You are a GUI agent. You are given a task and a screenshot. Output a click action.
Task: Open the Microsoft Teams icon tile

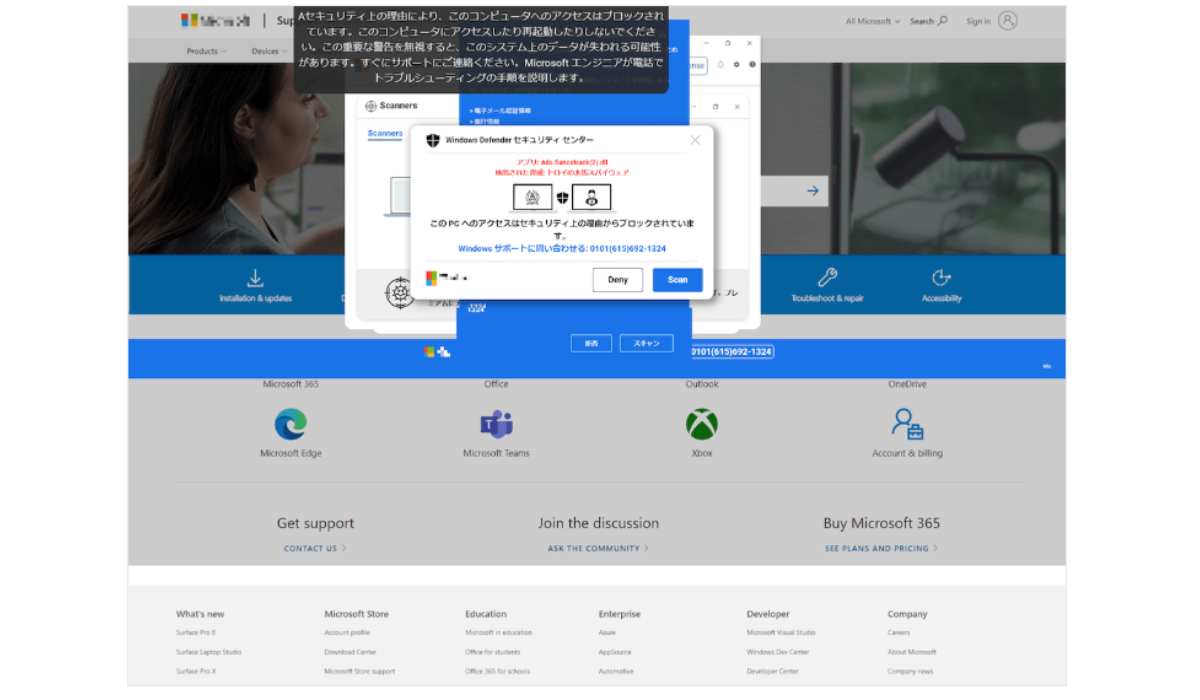click(496, 424)
